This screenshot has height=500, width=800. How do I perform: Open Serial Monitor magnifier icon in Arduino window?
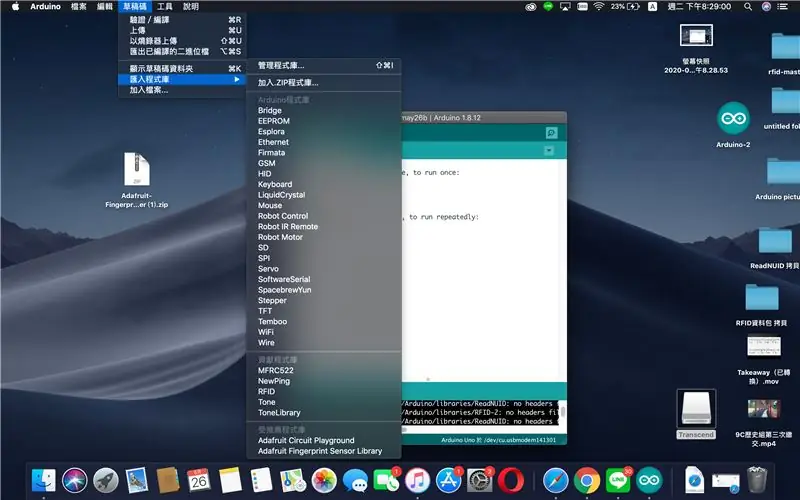point(552,133)
